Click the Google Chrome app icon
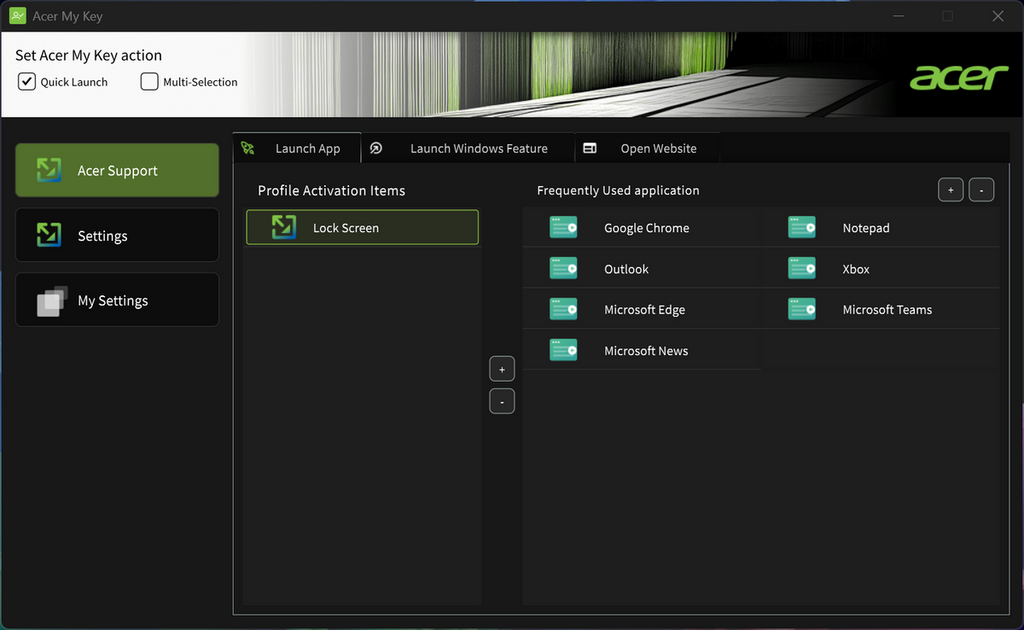 (564, 227)
